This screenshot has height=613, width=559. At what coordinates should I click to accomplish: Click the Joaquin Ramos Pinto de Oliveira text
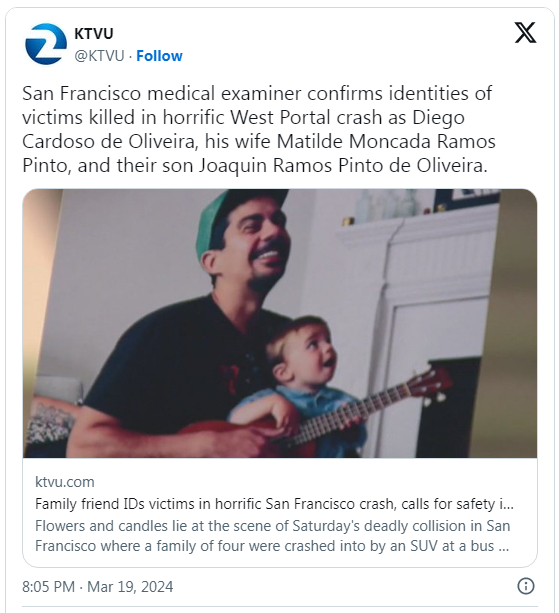pos(342,165)
